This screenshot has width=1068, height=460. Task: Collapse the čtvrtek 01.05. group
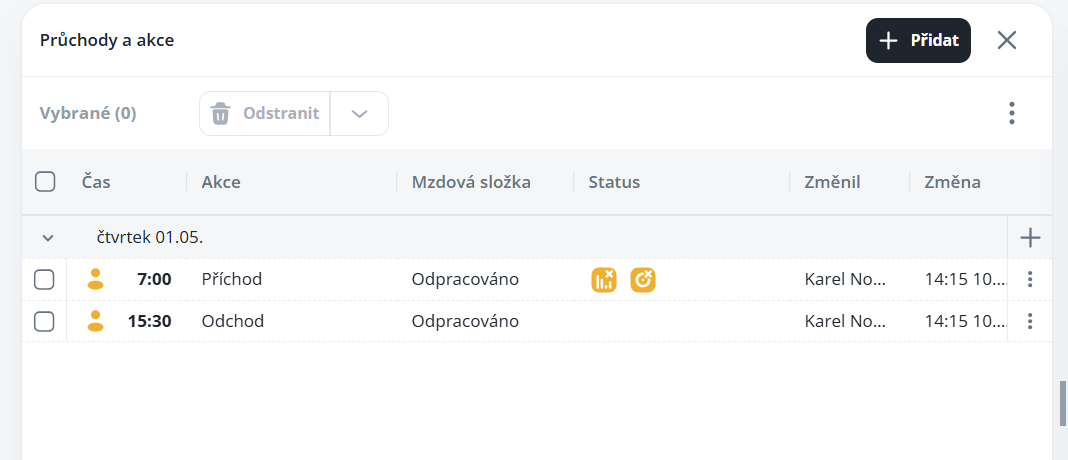pyautogui.click(x=47, y=238)
